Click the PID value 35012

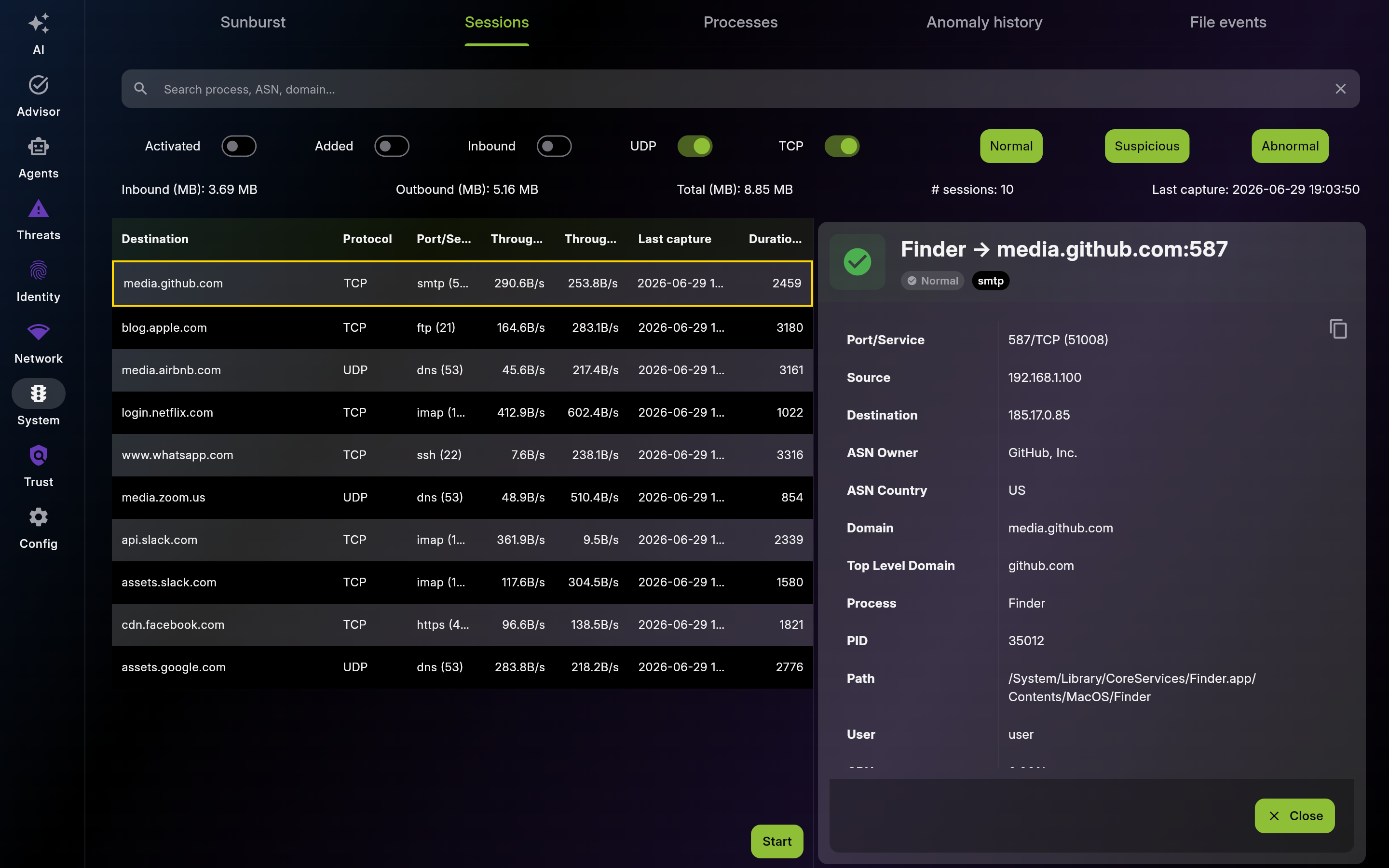[1026, 641]
